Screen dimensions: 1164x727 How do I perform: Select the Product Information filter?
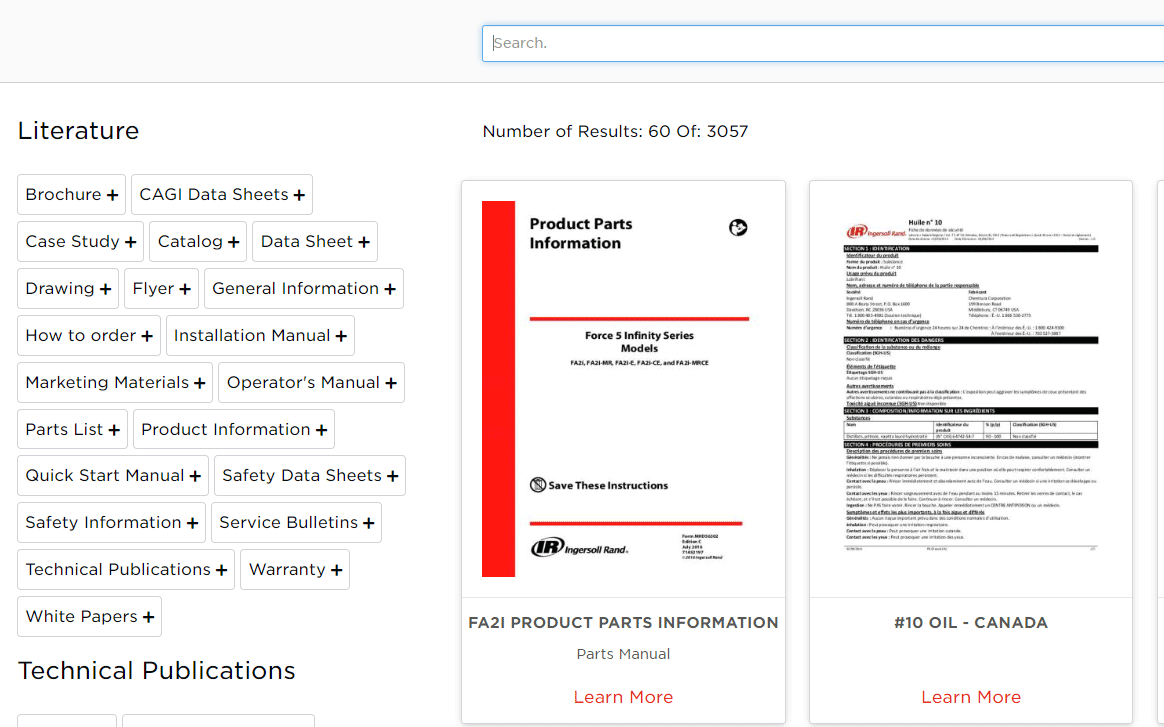pos(234,429)
